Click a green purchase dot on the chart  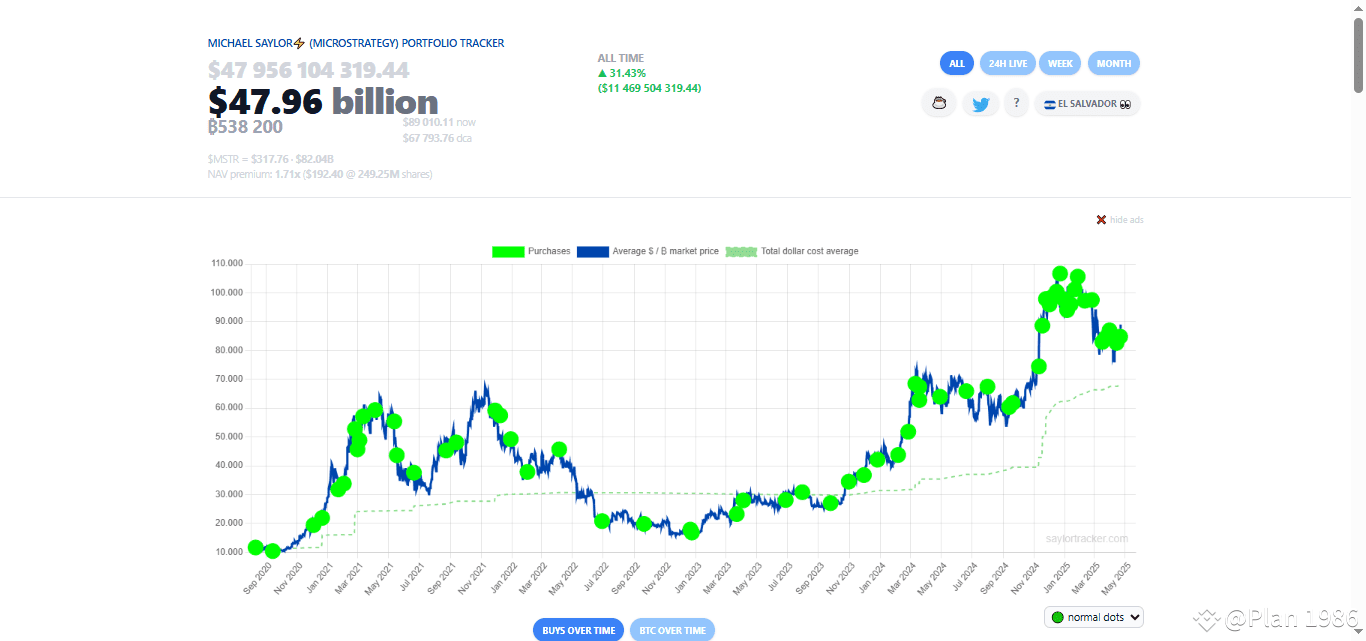(1060, 273)
